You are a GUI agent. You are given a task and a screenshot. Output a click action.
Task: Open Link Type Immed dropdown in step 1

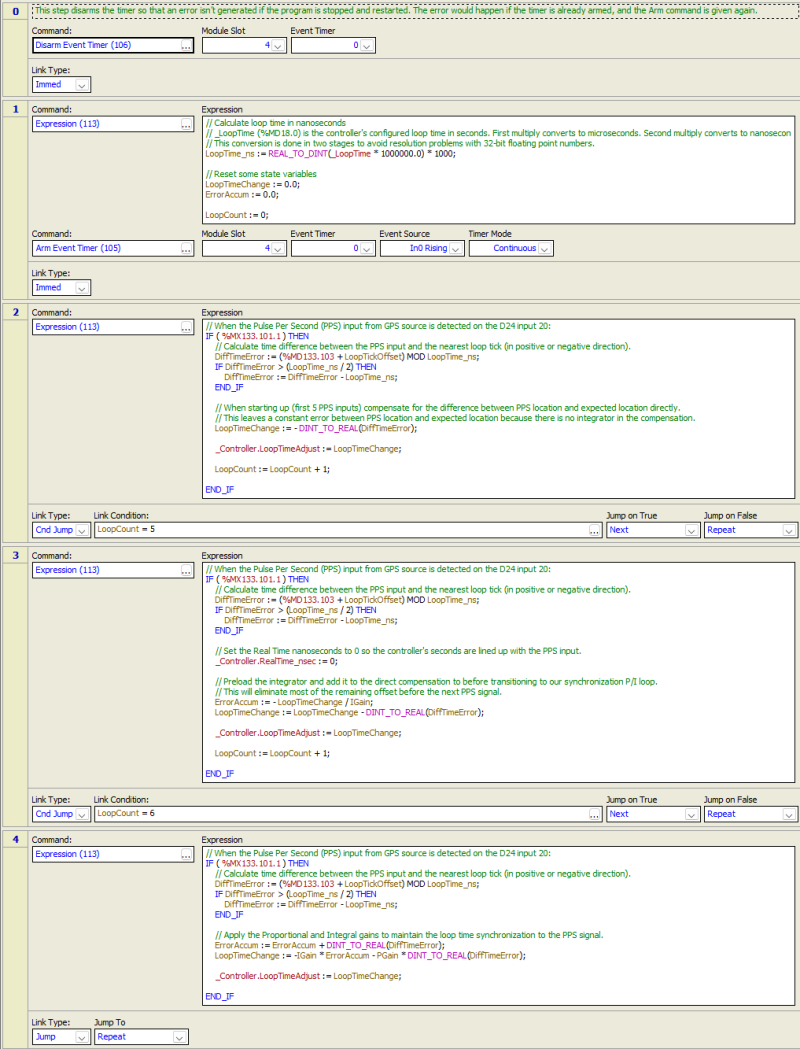pos(82,288)
